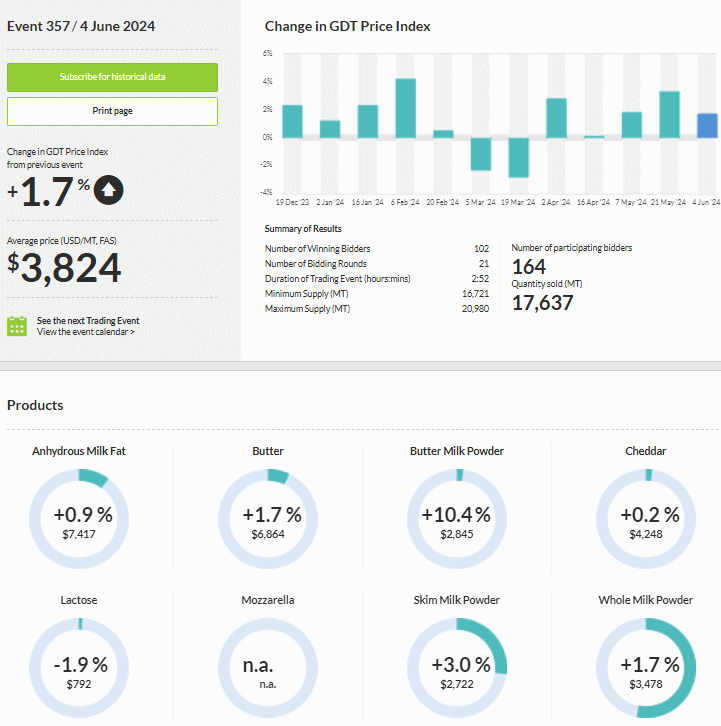Select the 7 May '24 chart bar
Image resolution: width=721 pixels, height=726 pixels.
click(632, 125)
